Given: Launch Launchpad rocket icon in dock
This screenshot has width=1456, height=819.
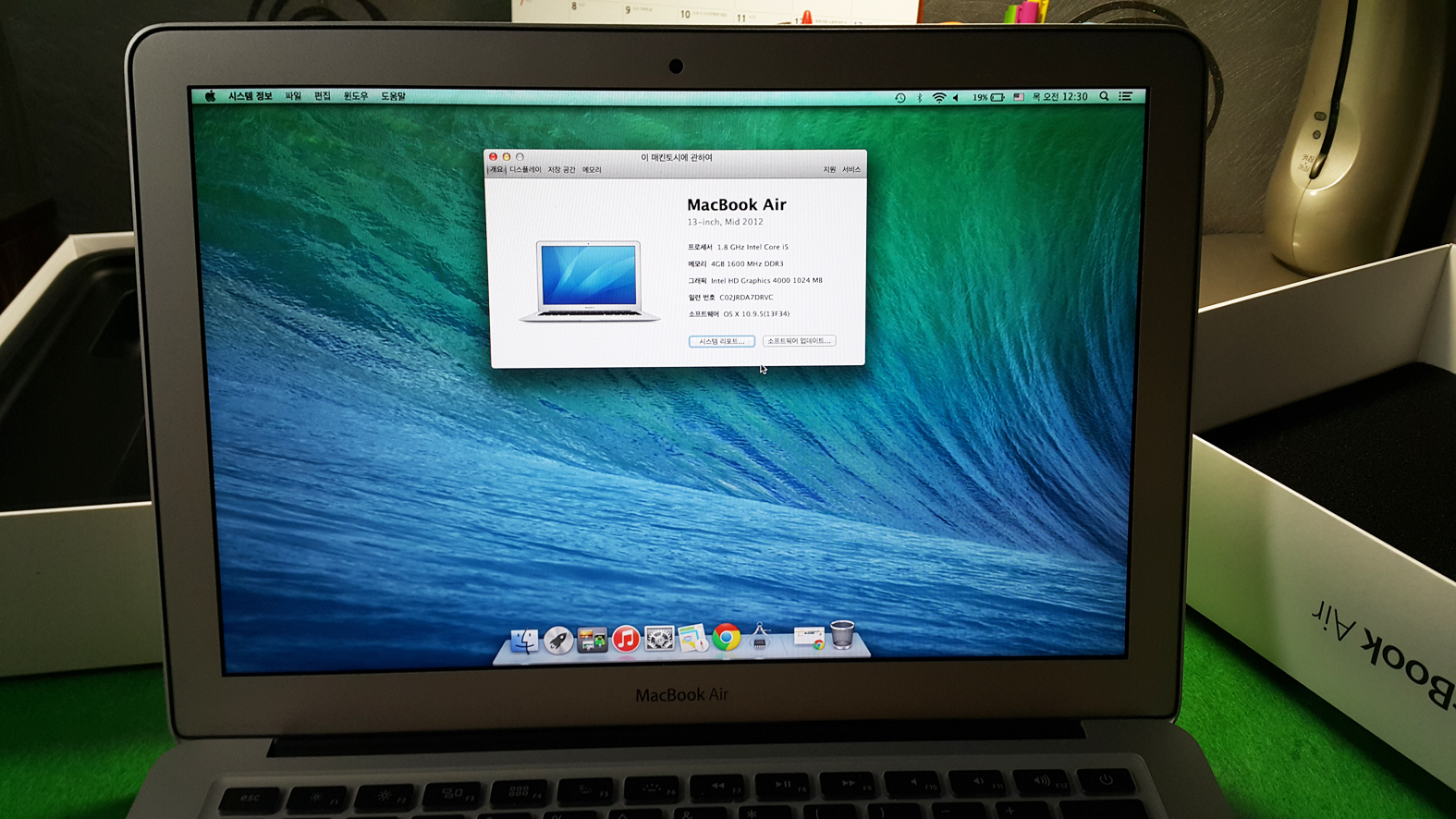Looking at the screenshot, I should tap(558, 640).
